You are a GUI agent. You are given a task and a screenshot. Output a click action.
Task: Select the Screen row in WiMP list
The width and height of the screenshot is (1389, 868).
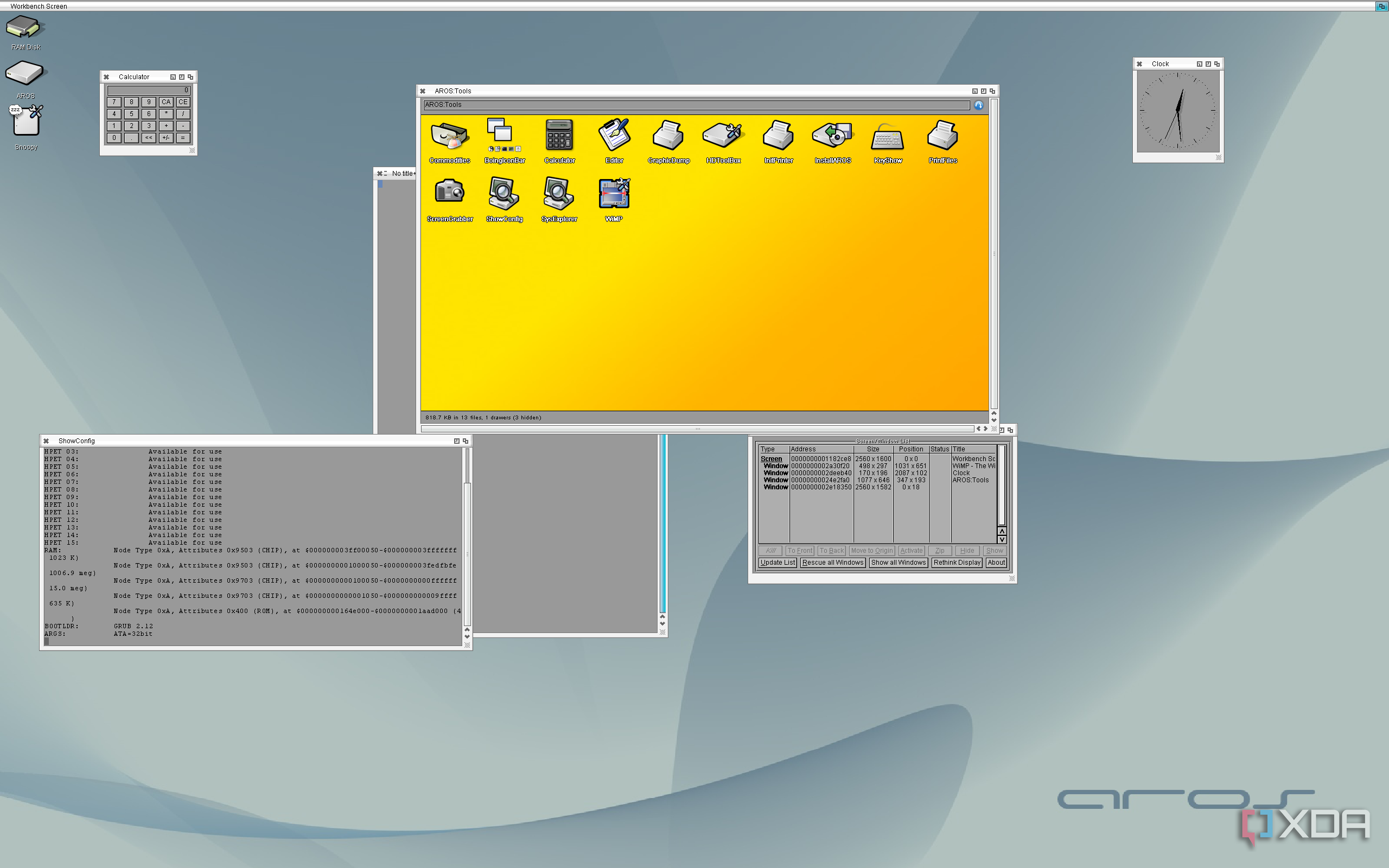pyautogui.click(x=877, y=459)
